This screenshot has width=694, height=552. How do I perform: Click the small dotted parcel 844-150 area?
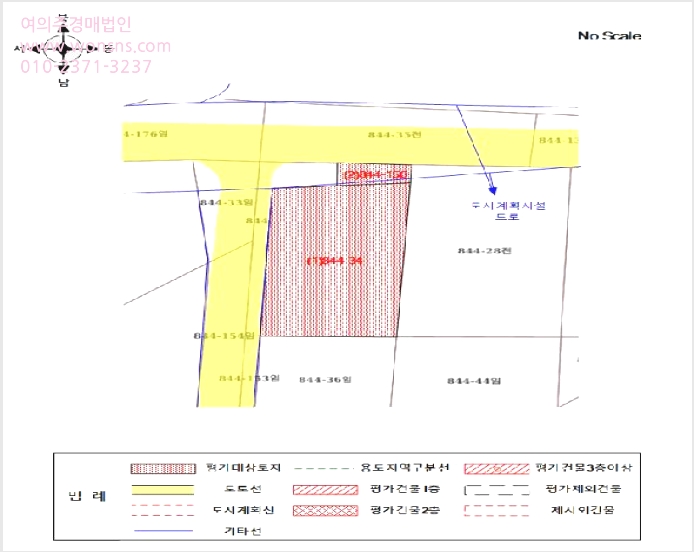(x=374, y=173)
